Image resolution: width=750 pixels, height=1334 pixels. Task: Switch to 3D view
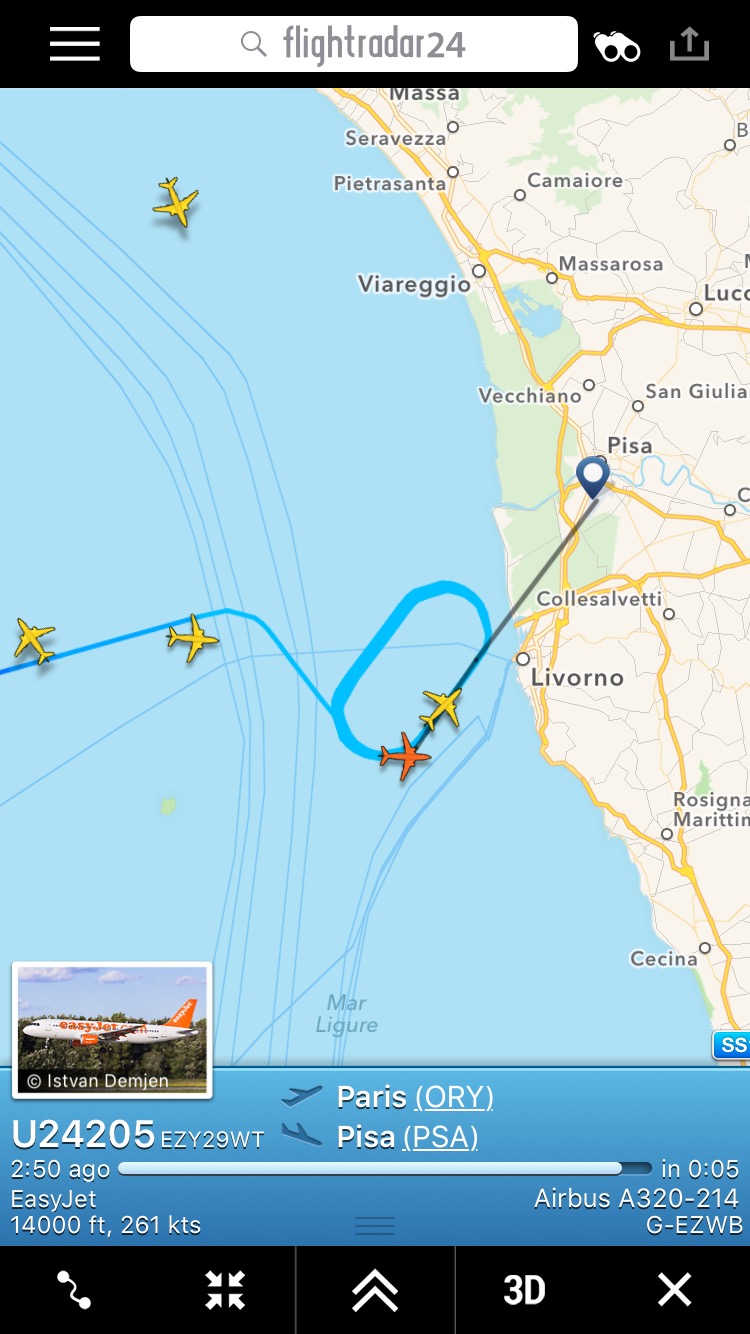click(x=525, y=1290)
